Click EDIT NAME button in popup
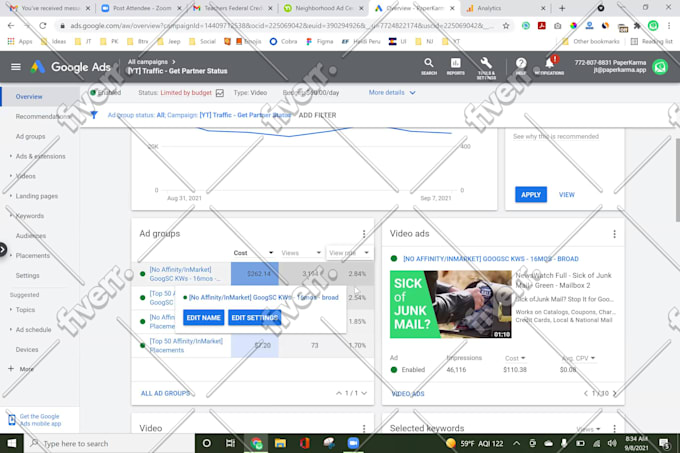 click(x=203, y=318)
